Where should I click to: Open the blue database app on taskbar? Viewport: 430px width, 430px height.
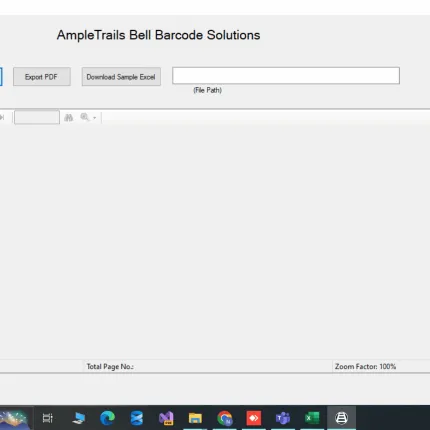(x=137, y=418)
